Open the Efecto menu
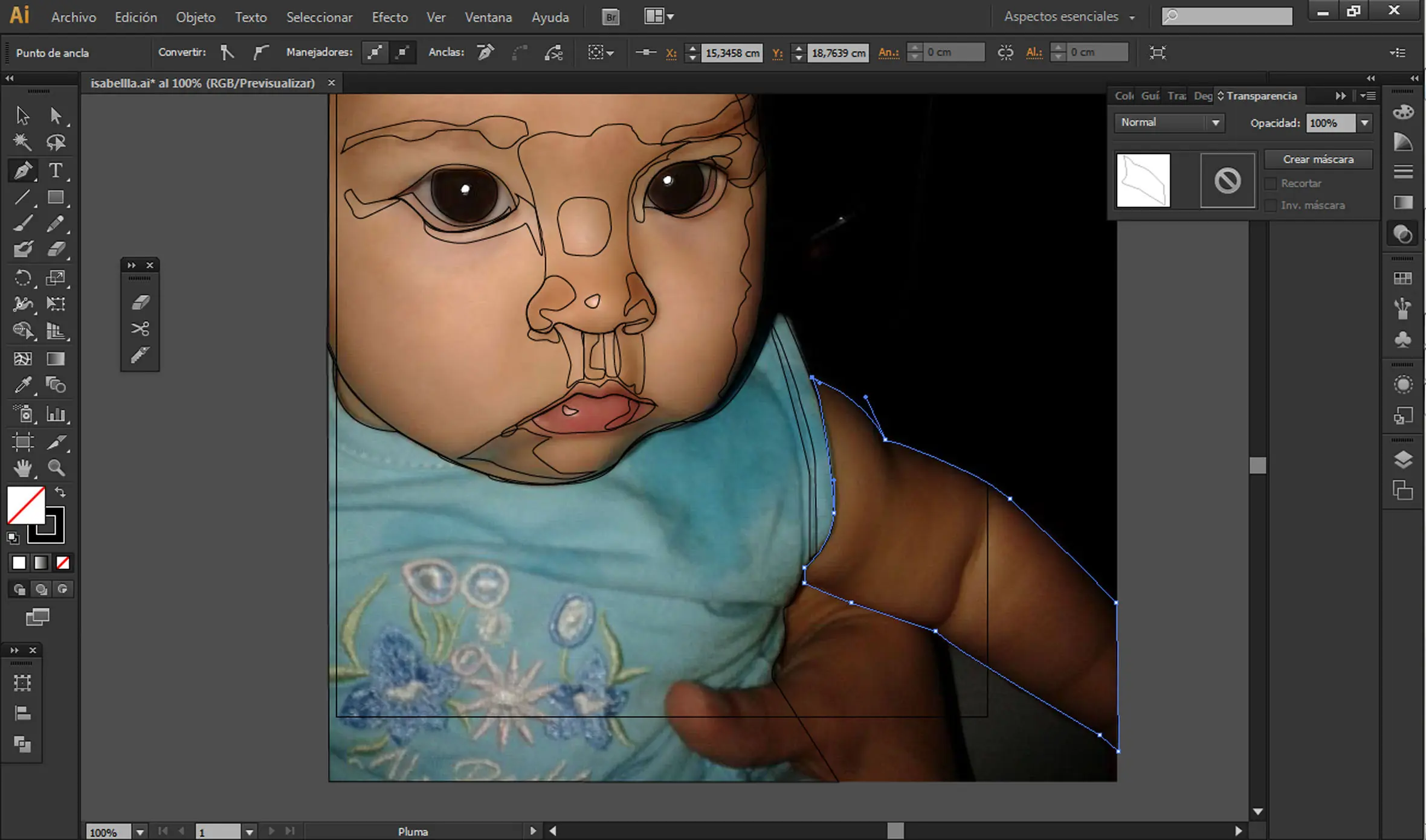The width and height of the screenshot is (1426, 840). [x=390, y=17]
